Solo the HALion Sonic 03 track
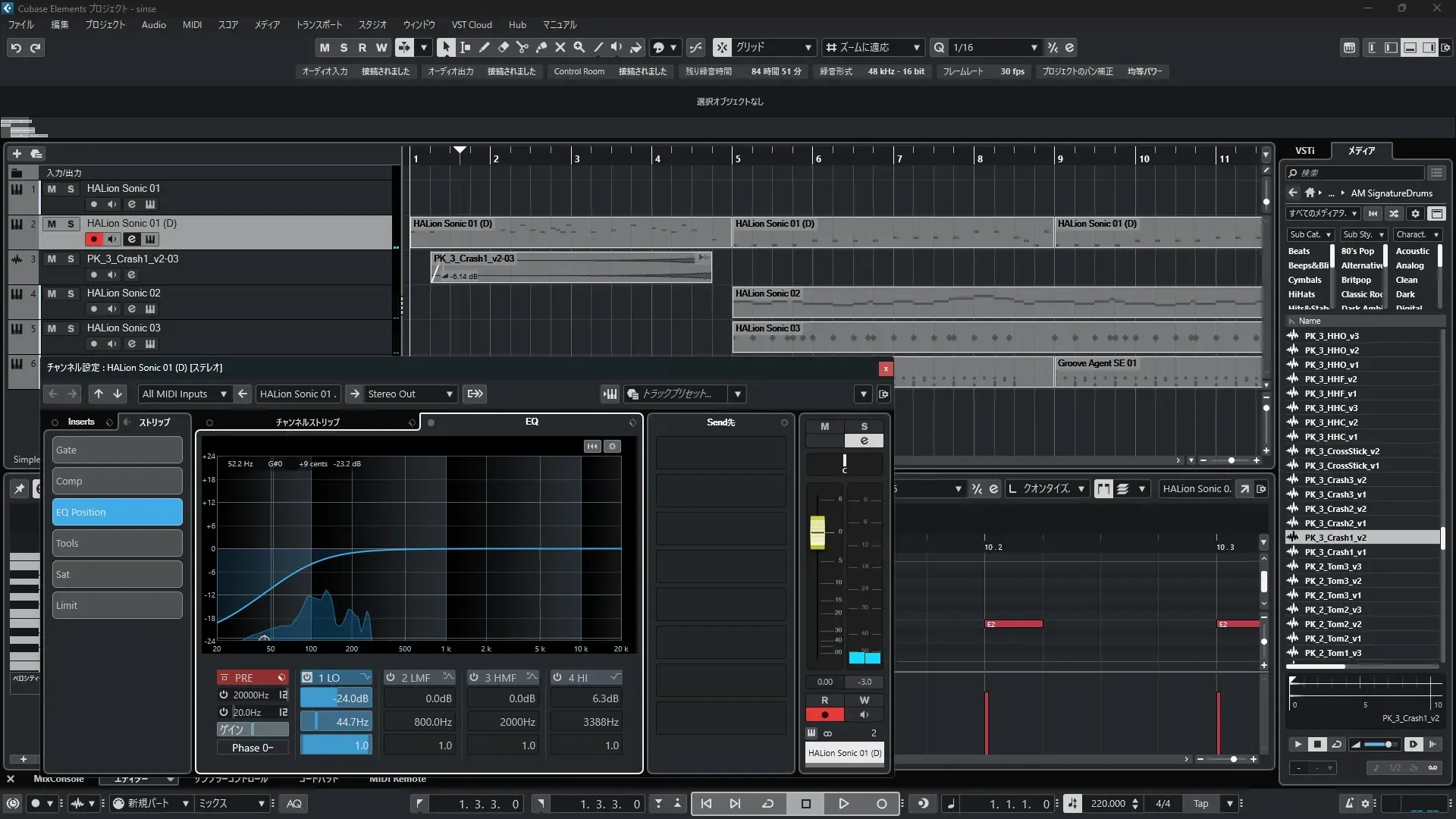The image size is (1456, 819). point(71,328)
